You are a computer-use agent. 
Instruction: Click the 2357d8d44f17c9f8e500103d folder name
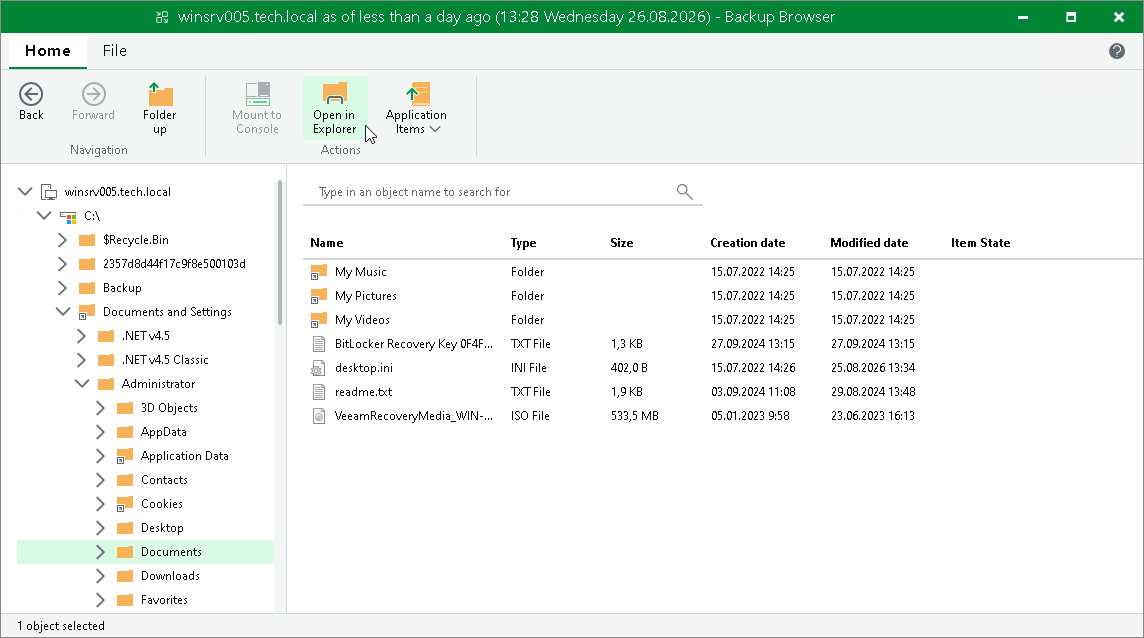point(174,264)
